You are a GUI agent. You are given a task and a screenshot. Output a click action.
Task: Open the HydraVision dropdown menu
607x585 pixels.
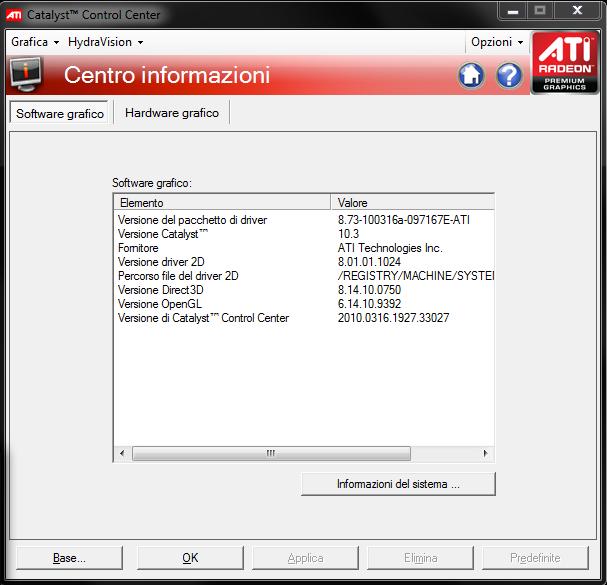[x=105, y=42]
